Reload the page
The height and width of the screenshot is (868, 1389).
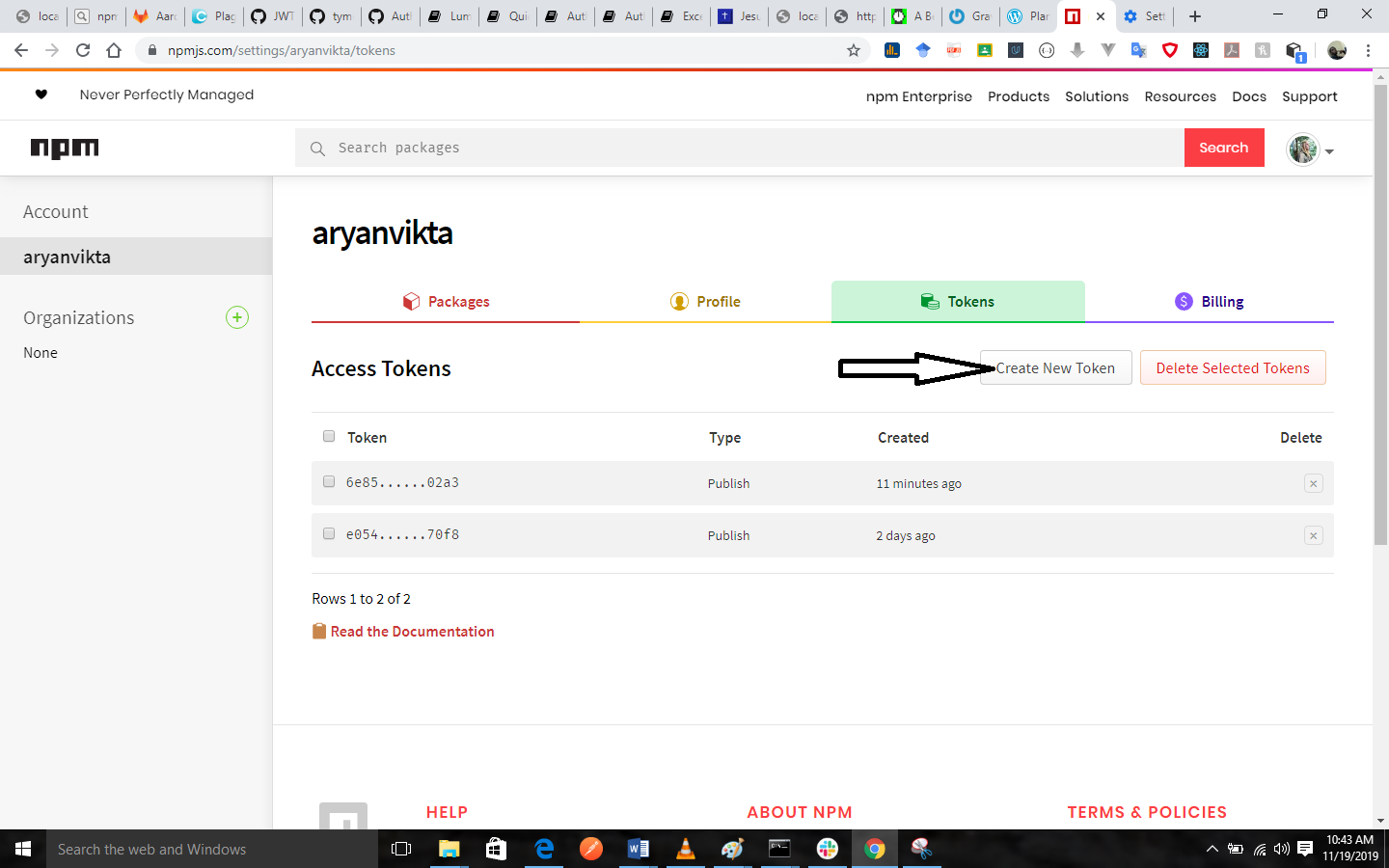(83, 50)
